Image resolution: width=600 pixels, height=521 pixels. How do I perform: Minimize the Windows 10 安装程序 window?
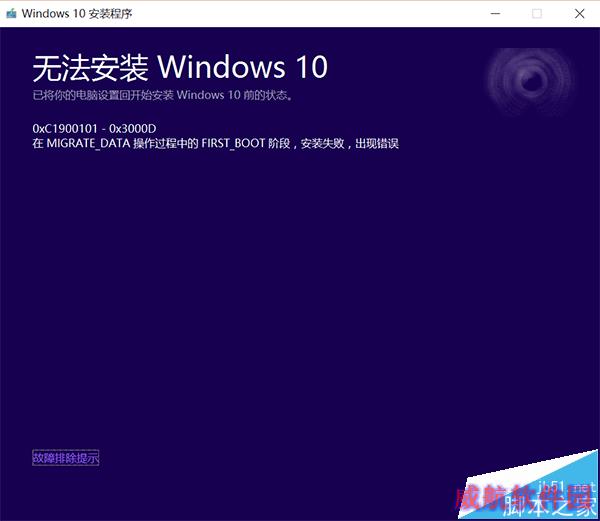coord(496,14)
